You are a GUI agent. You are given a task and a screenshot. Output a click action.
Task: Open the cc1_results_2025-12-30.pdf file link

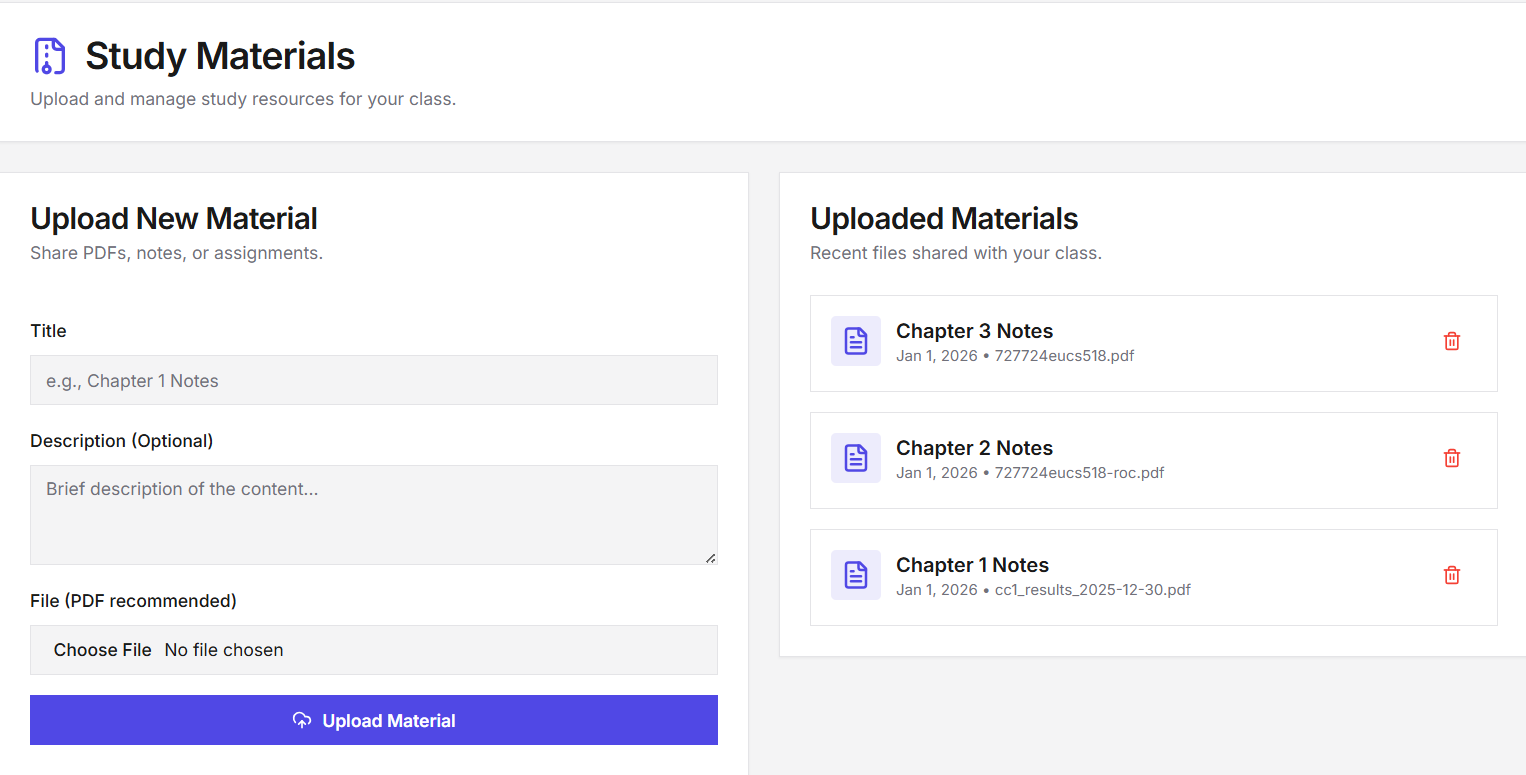click(1092, 589)
